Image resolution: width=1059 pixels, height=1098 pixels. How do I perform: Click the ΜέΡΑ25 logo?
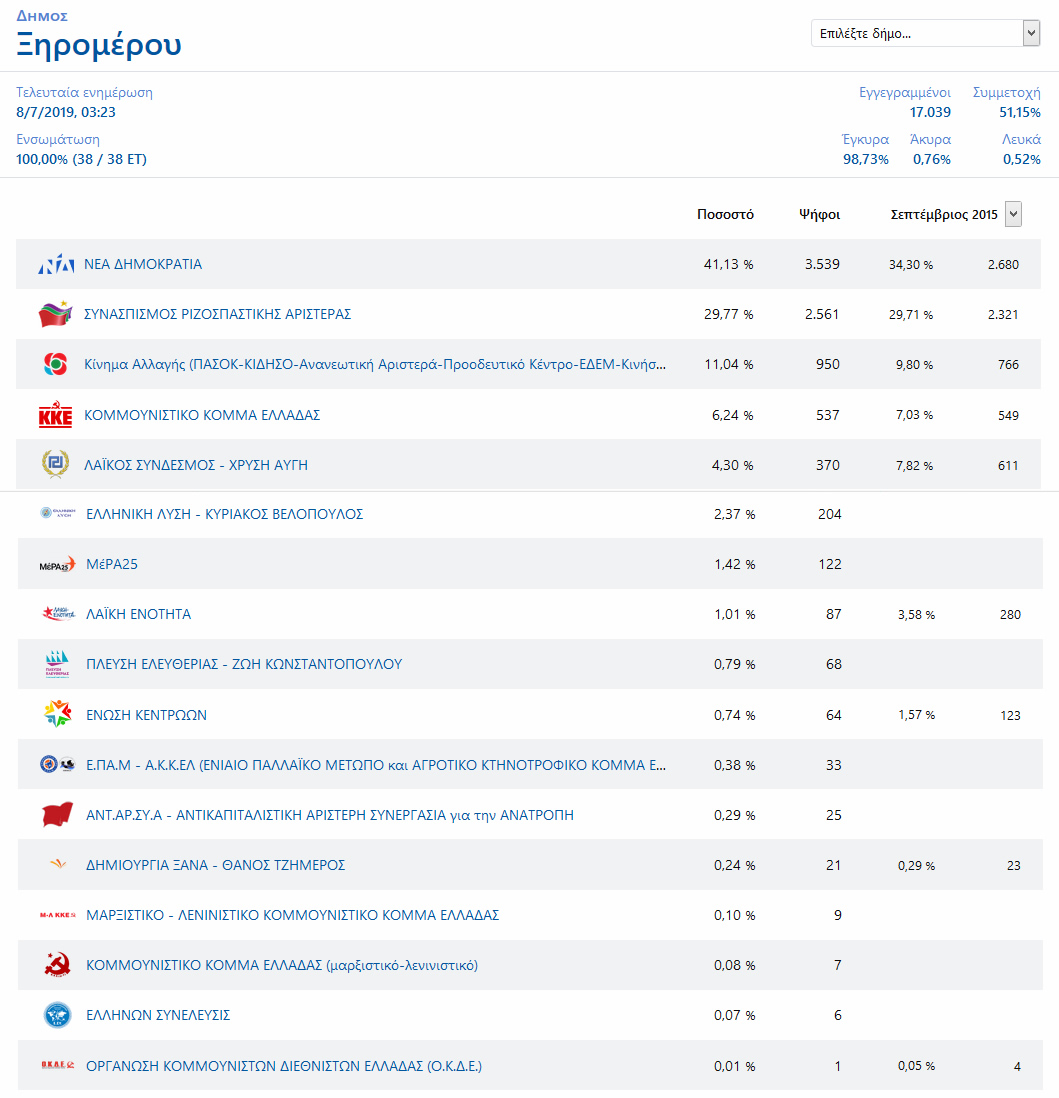pos(57,564)
